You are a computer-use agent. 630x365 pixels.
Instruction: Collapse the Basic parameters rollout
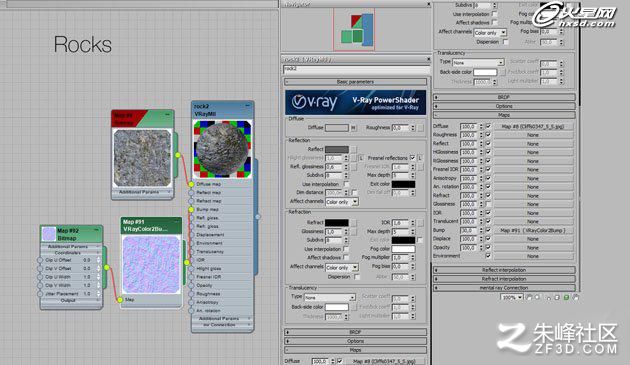[356, 82]
